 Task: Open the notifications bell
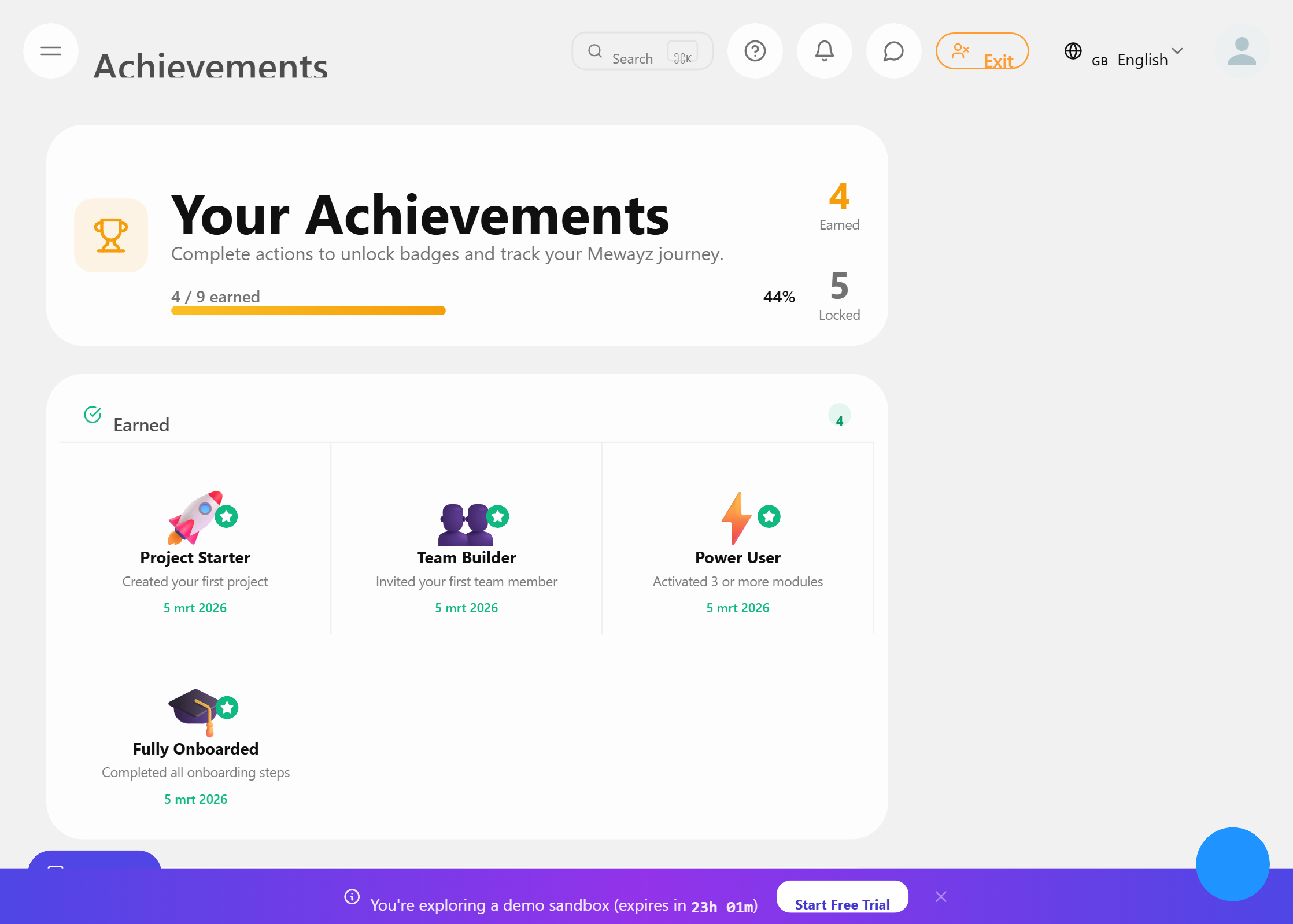coord(824,51)
